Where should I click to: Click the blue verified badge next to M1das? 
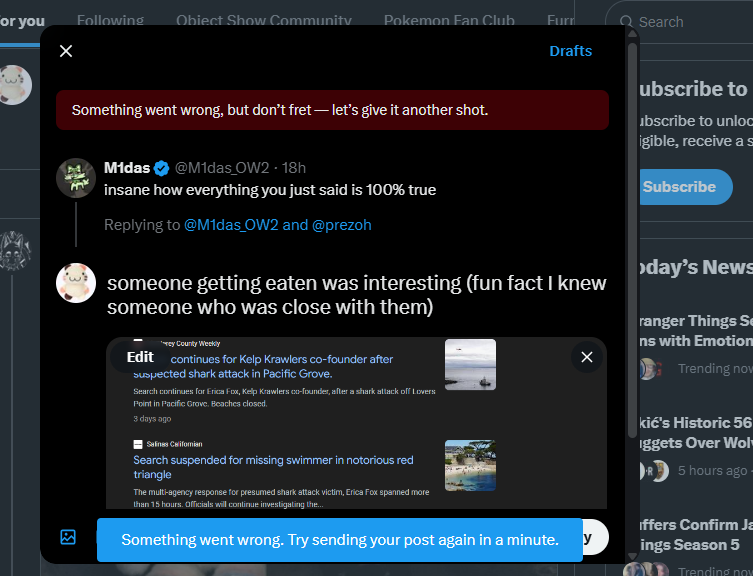161,168
